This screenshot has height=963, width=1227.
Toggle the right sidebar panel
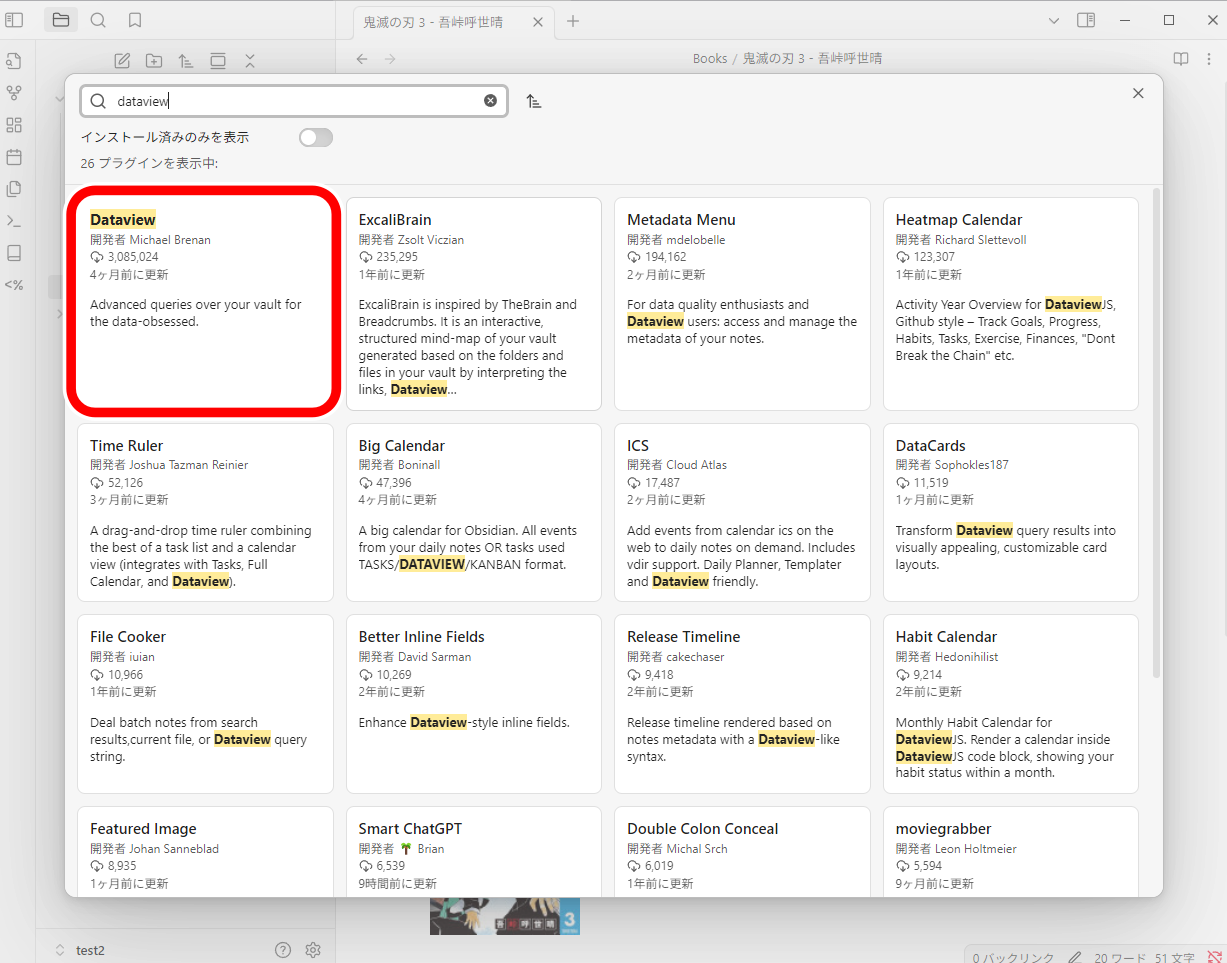point(1086,20)
